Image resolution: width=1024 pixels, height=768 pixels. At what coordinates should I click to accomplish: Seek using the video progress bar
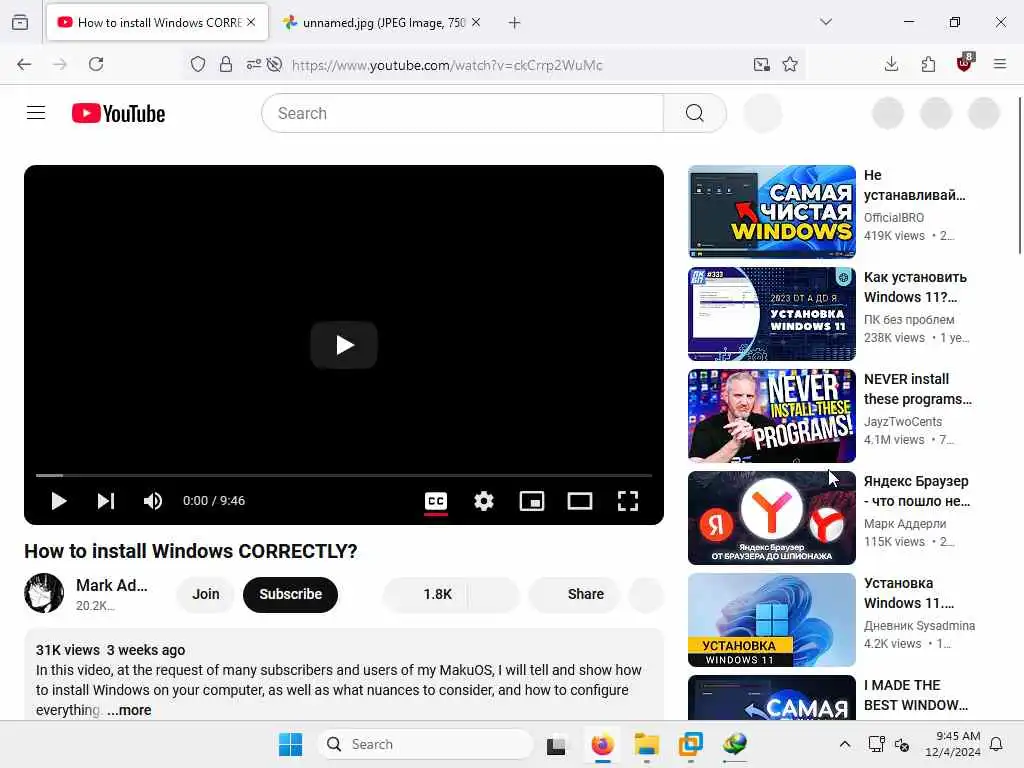(x=344, y=475)
